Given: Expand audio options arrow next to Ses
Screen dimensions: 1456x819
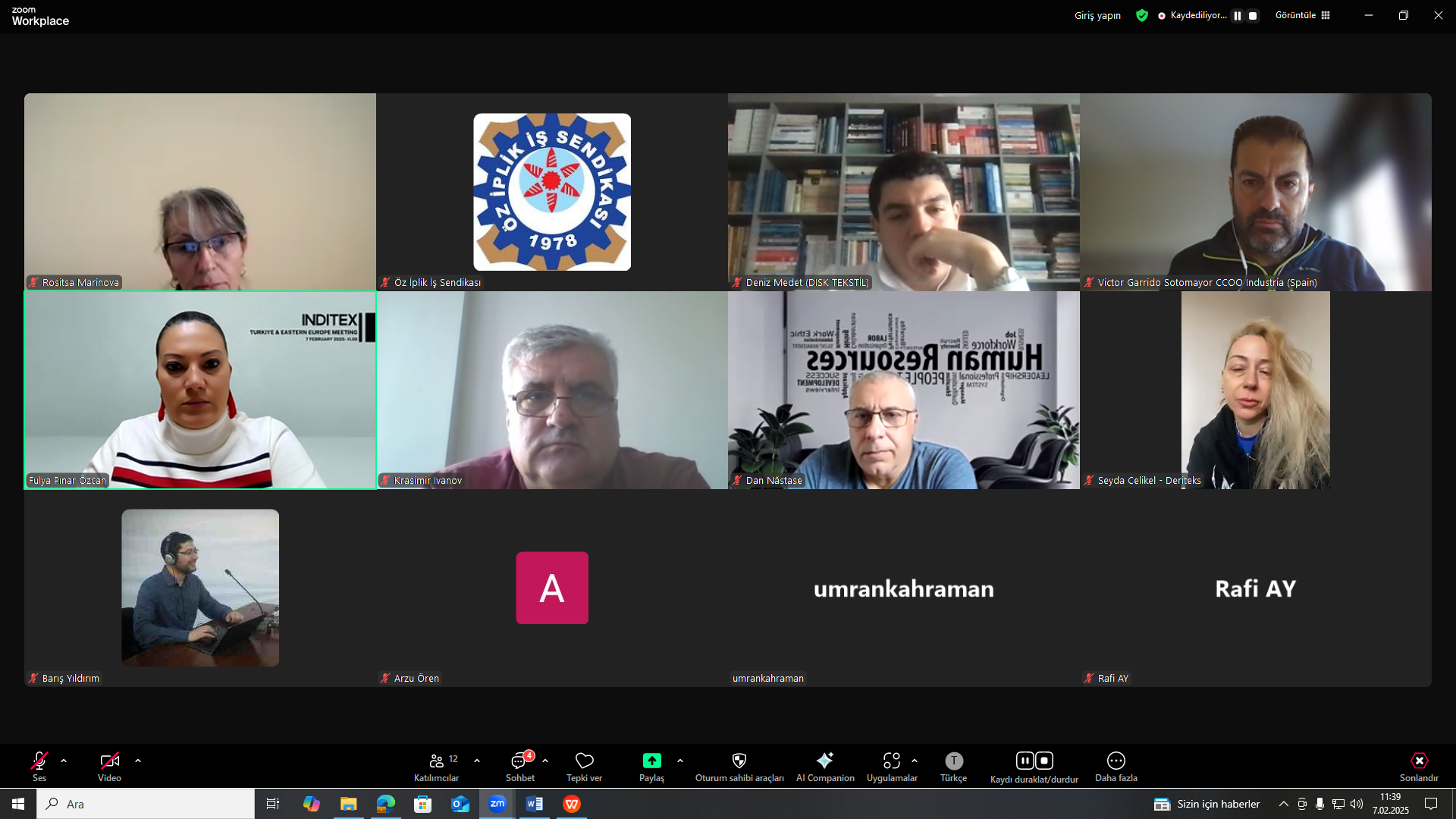Looking at the screenshot, I should 64,761.
